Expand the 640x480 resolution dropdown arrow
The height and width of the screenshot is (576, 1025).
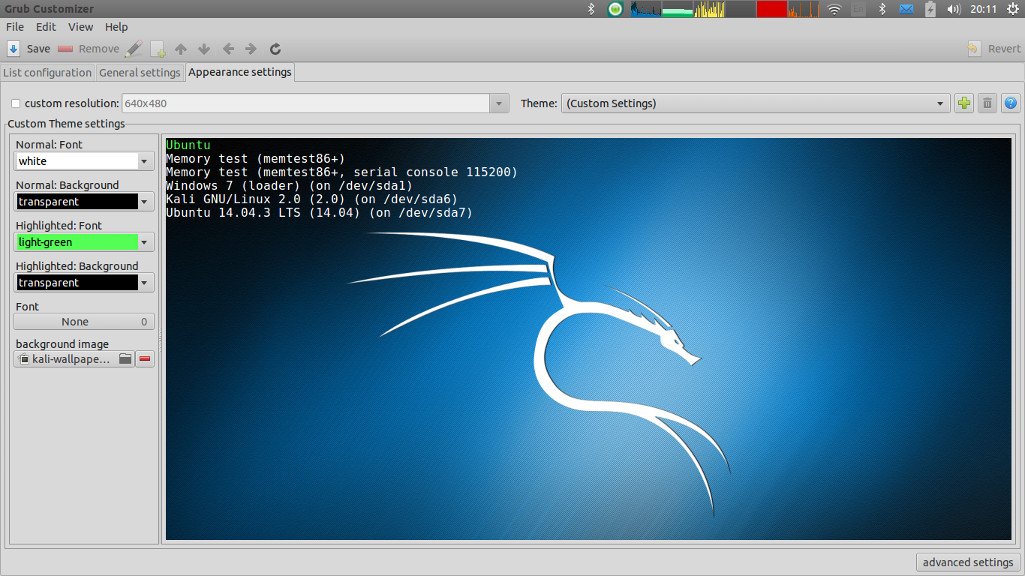(499, 103)
